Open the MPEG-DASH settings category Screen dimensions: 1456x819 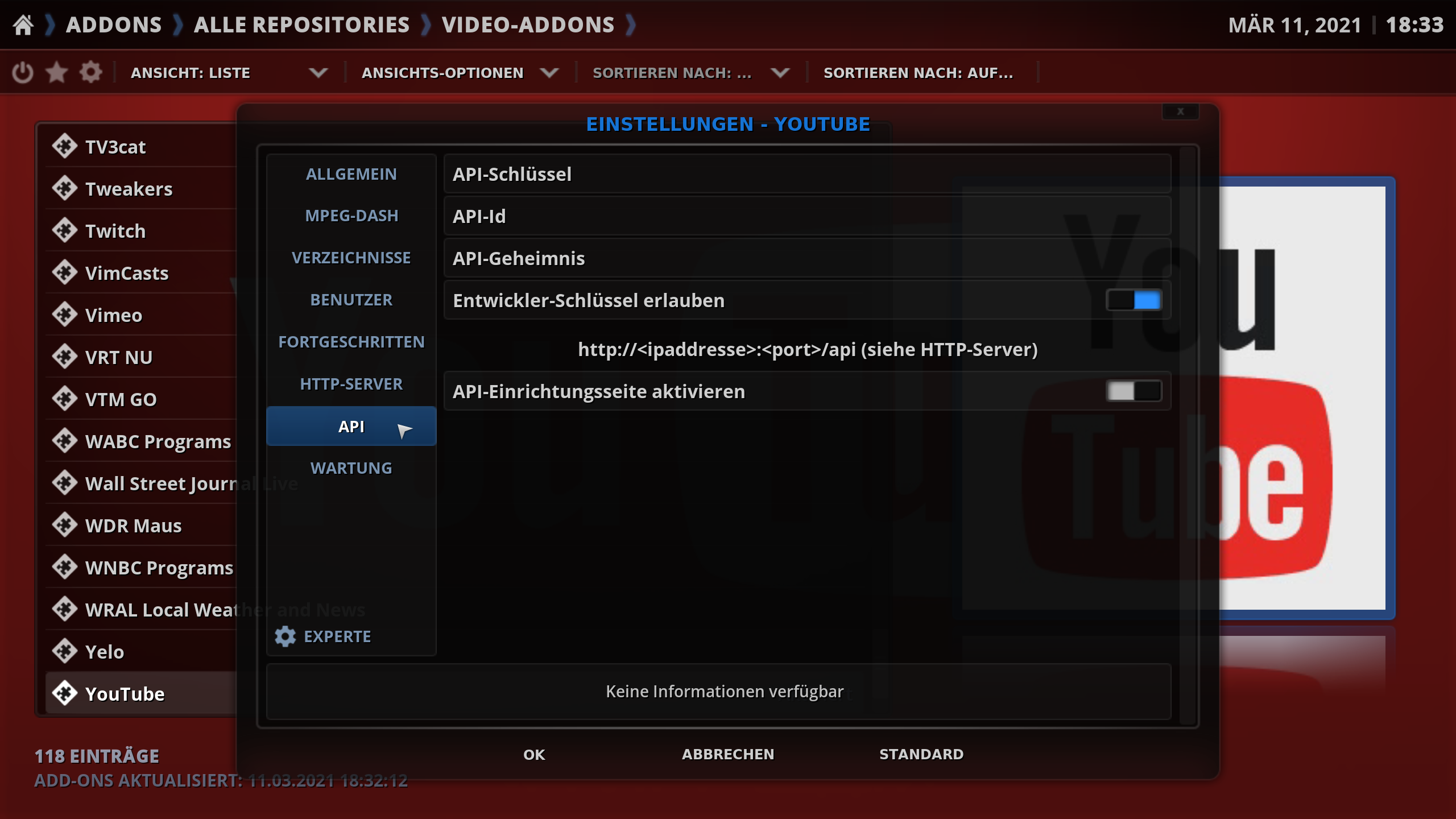pyautogui.click(x=351, y=216)
